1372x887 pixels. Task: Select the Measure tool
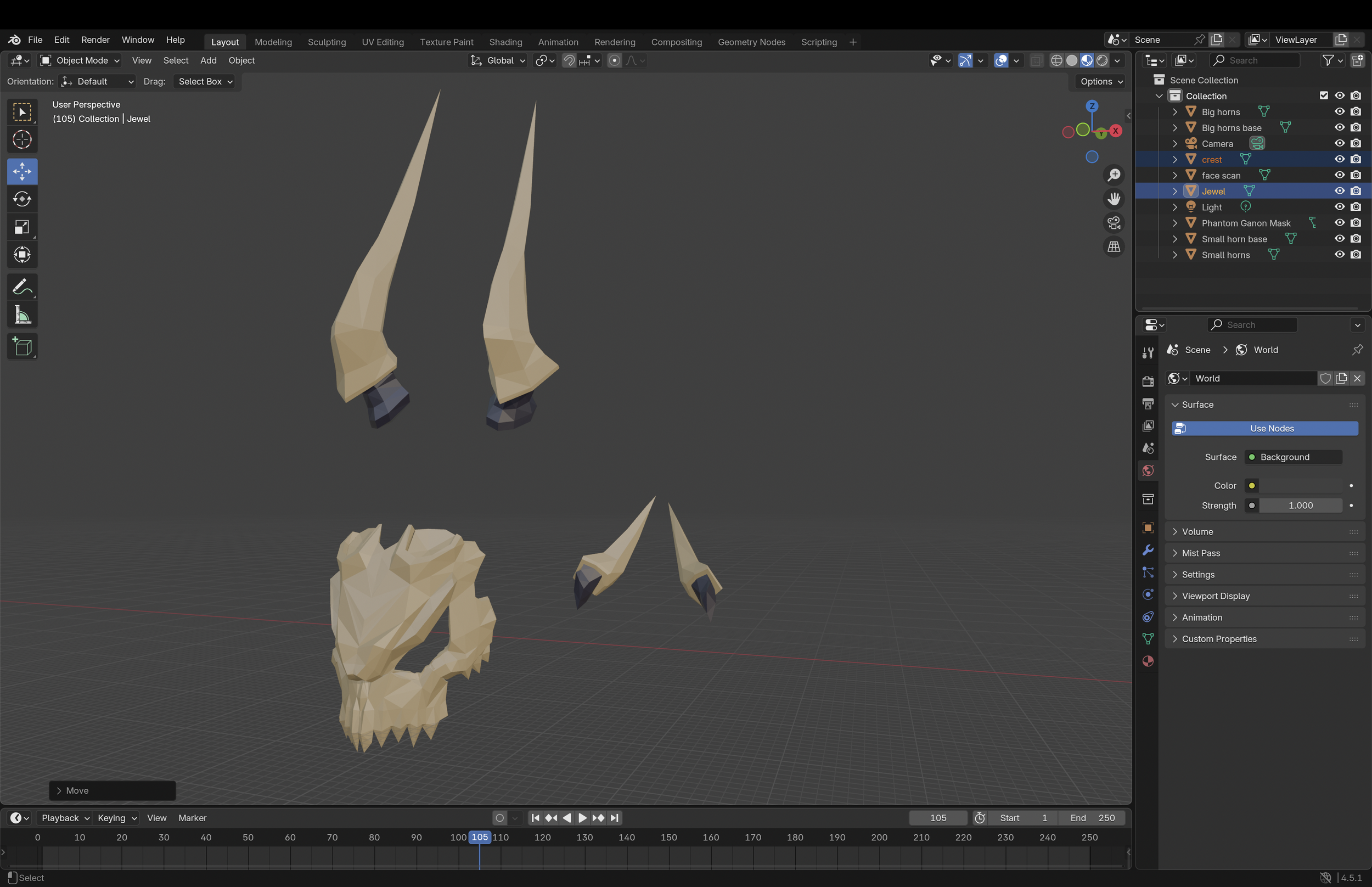(x=22, y=315)
